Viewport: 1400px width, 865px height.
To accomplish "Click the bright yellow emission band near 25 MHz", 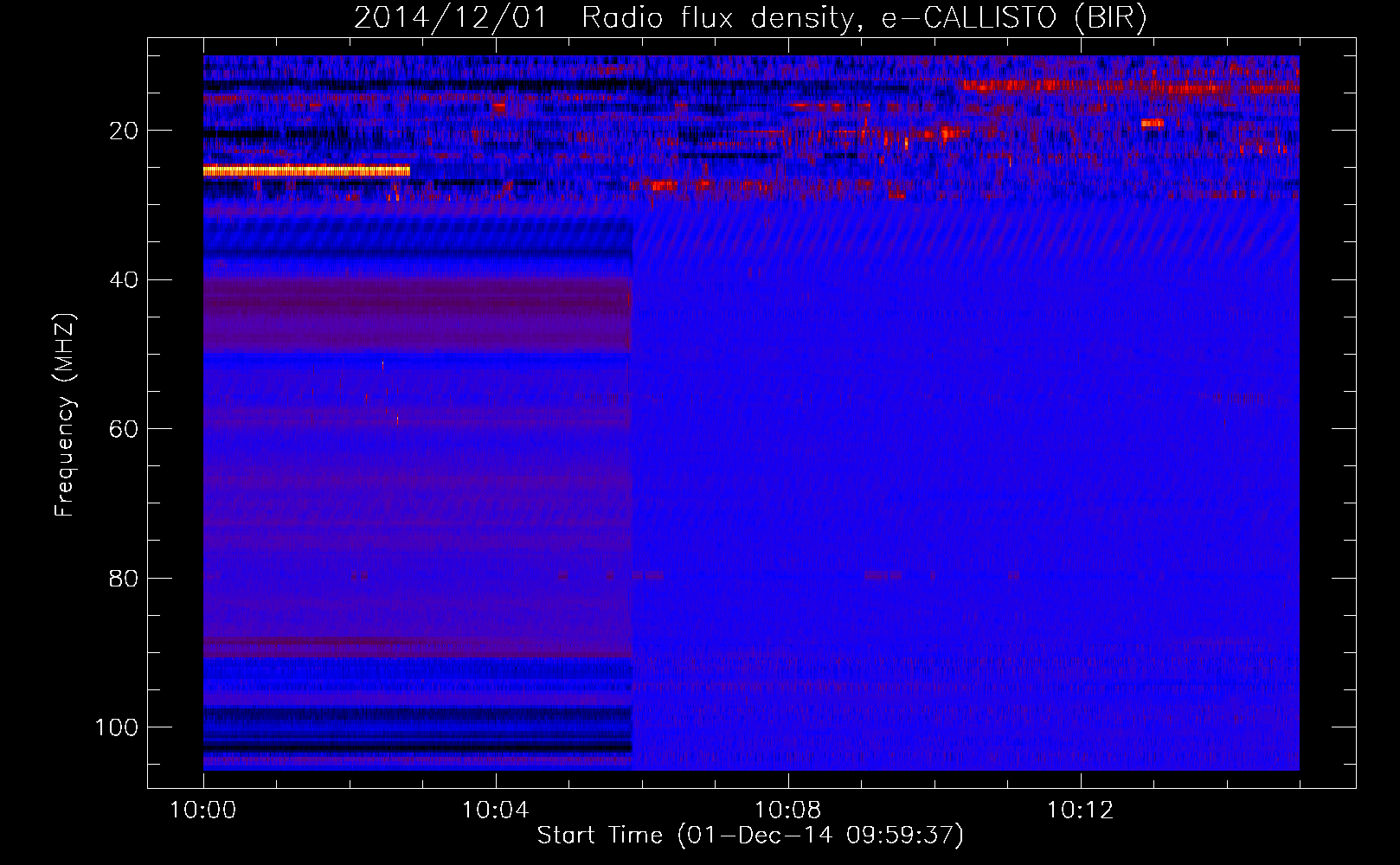I will 306,171.
